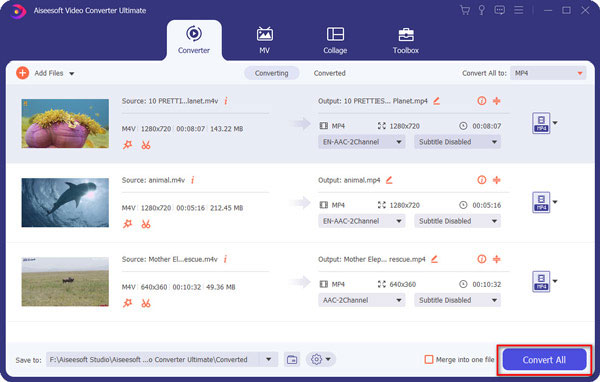Expand the Save to path dropdown

tap(269, 359)
